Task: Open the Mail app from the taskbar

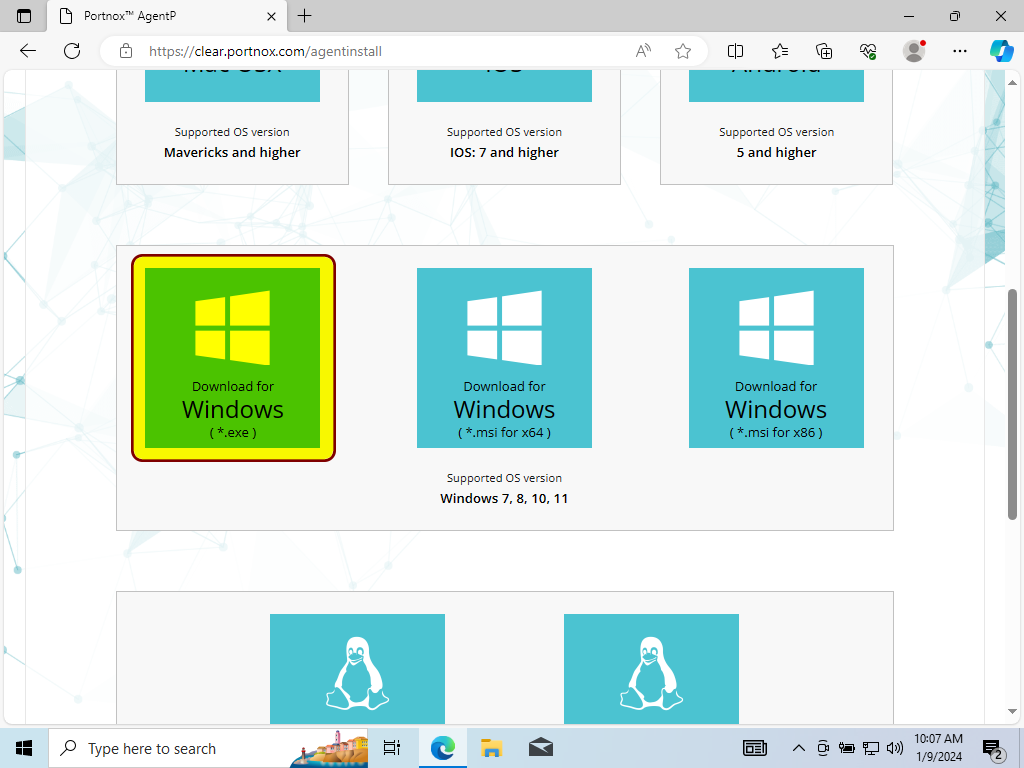Action: (x=541, y=748)
